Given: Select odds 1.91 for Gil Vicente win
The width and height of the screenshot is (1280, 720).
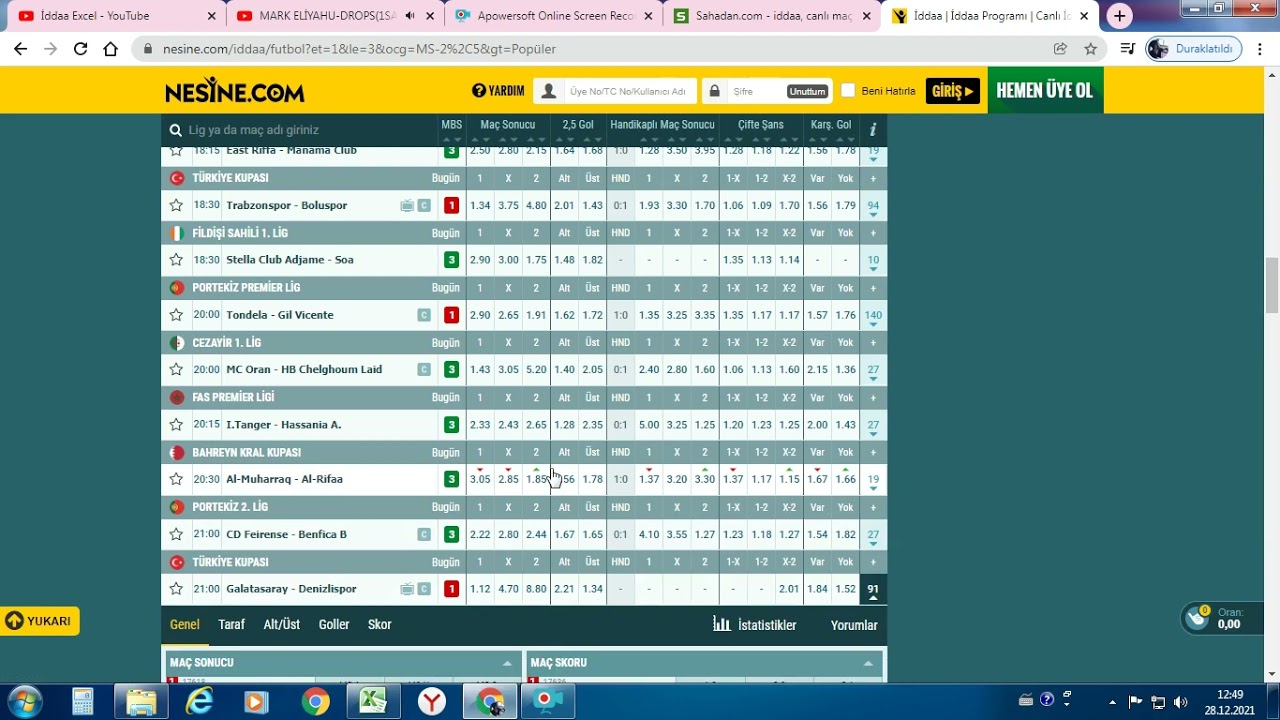Looking at the screenshot, I should [x=536, y=315].
